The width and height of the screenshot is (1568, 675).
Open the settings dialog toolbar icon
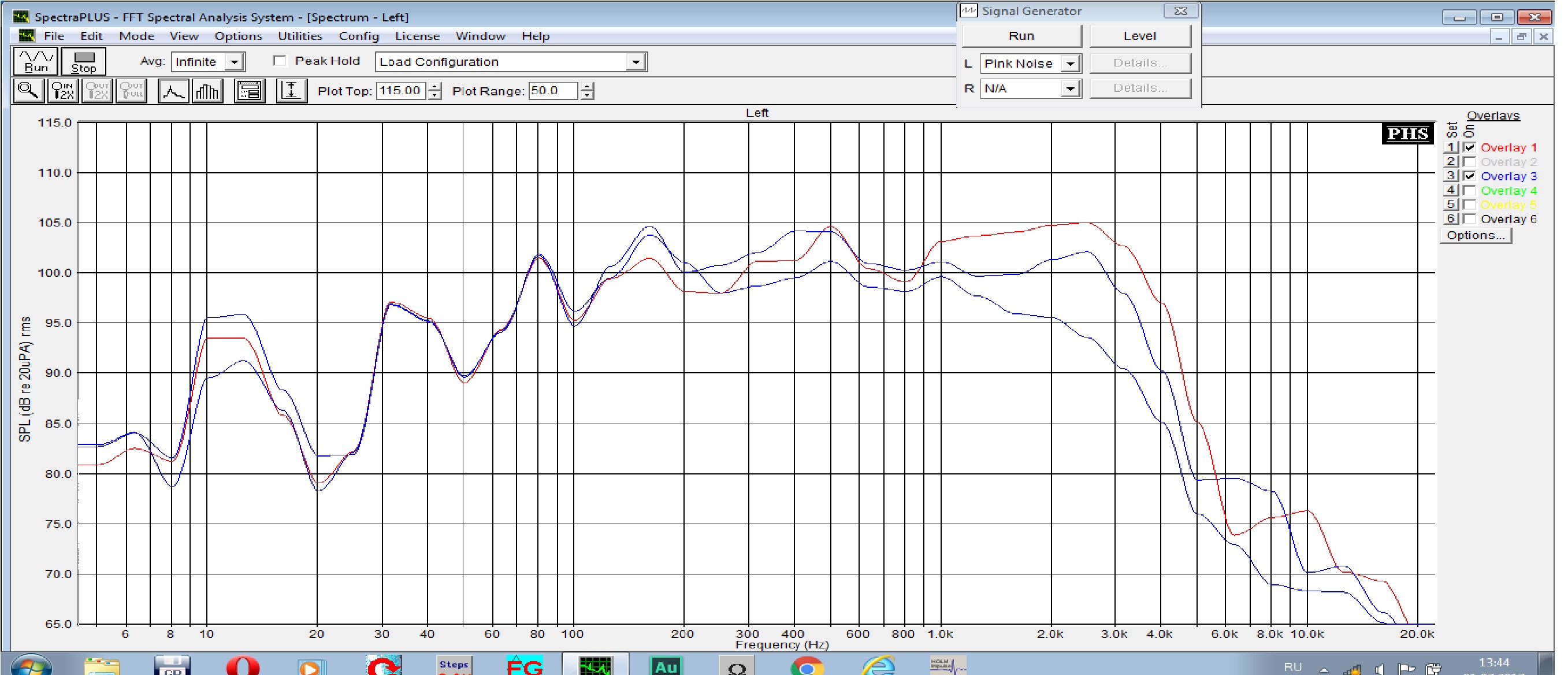tap(249, 91)
